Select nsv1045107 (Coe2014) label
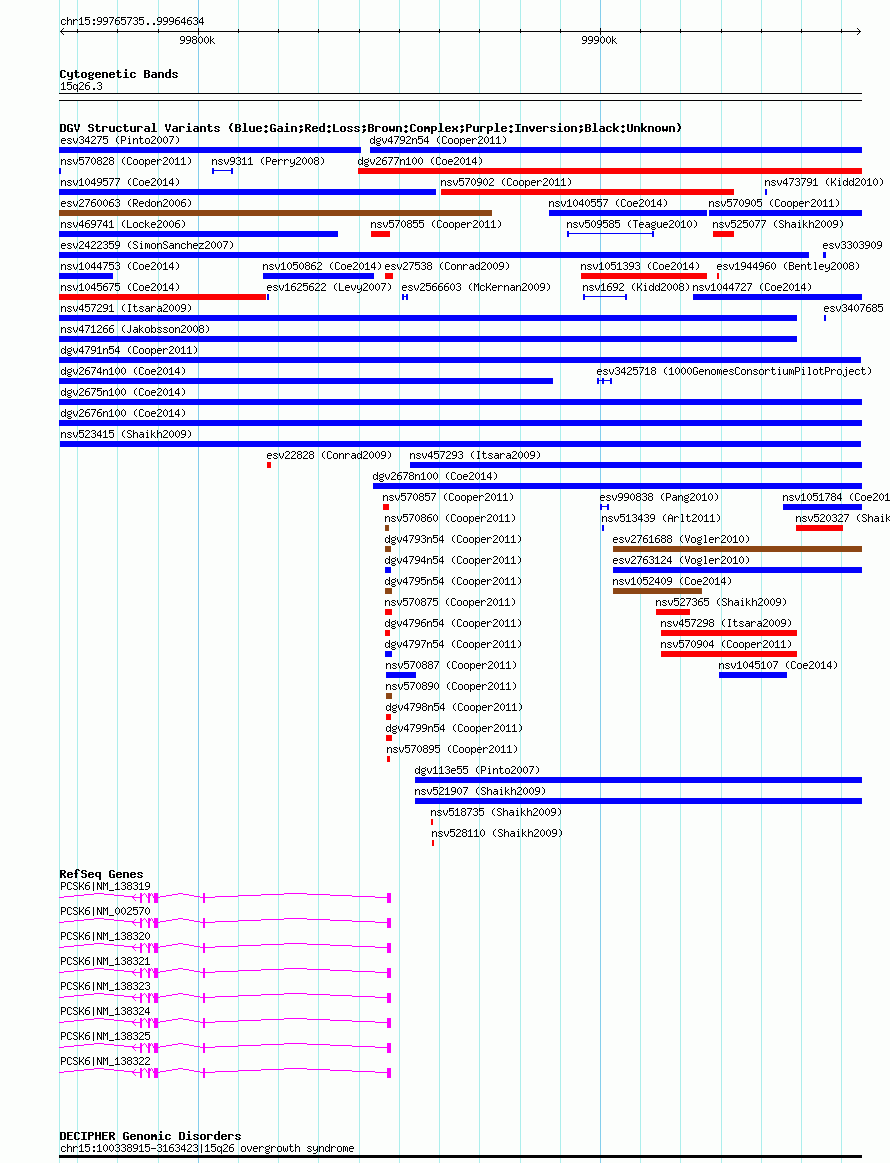Image resolution: width=890 pixels, height=1163 pixels. pyautogui.click(x=778, y=665)
